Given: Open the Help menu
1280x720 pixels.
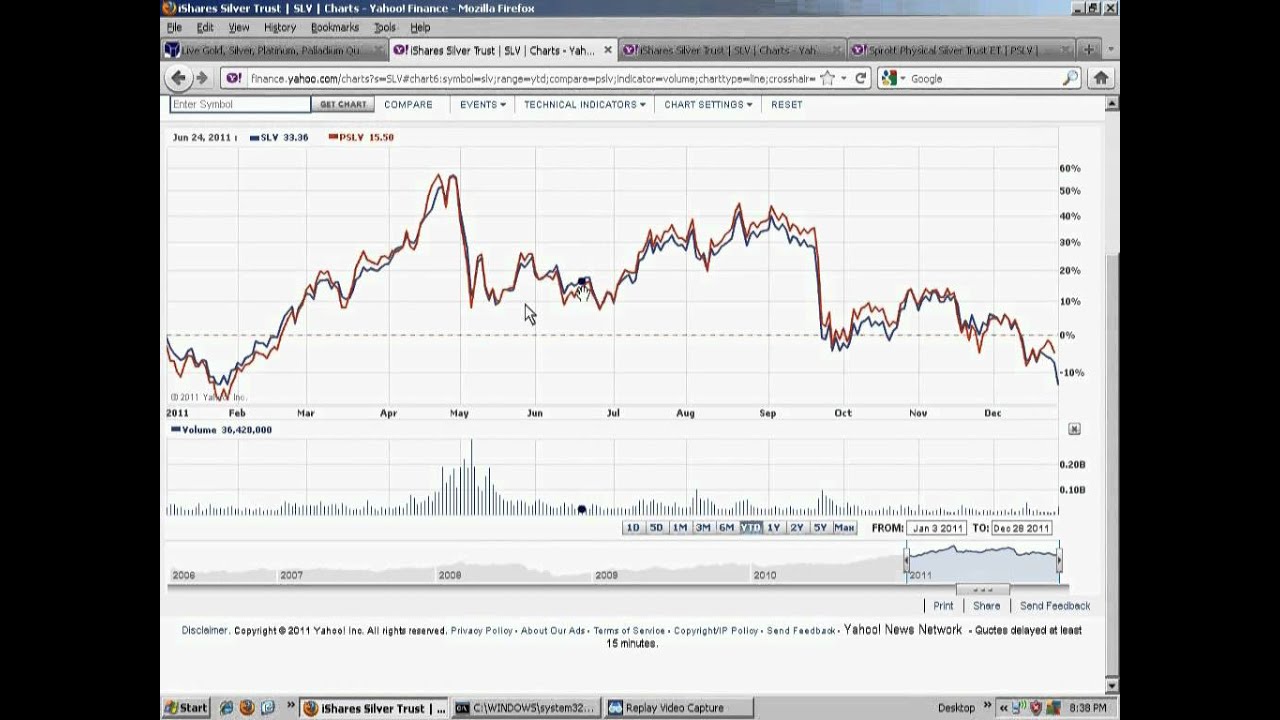Looking at the screenshot, I should (x=420, y=28).
